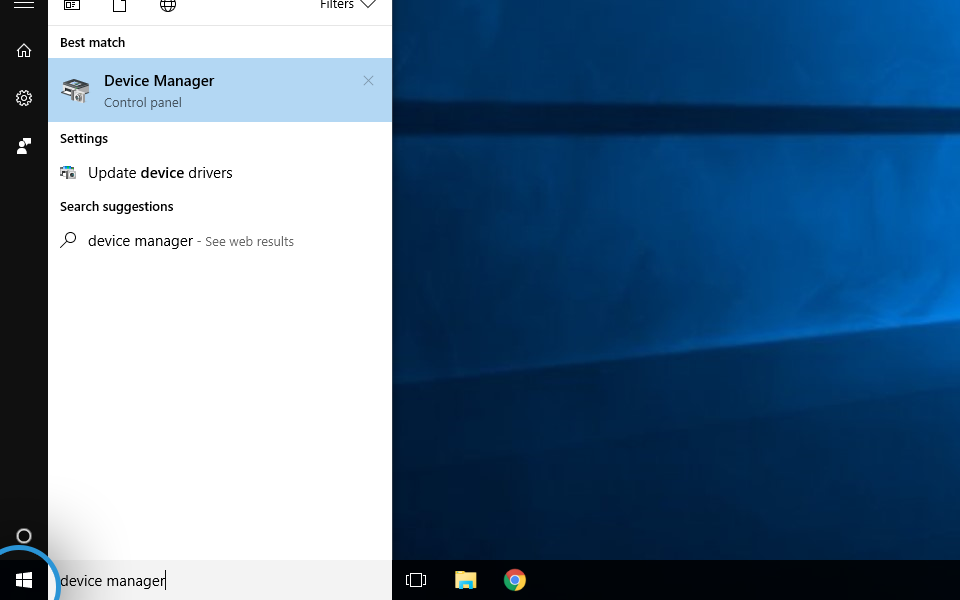Click the Windows Start button
This screenshot has width=960, height=600.
[x=24, y=580]
